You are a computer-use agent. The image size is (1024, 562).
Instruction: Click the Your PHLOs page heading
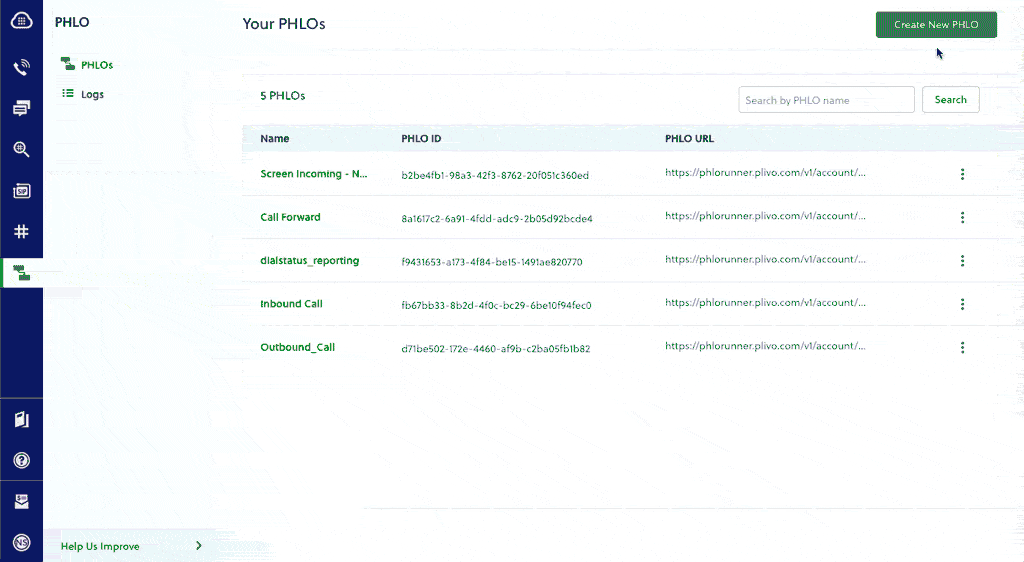pos(284,23)
